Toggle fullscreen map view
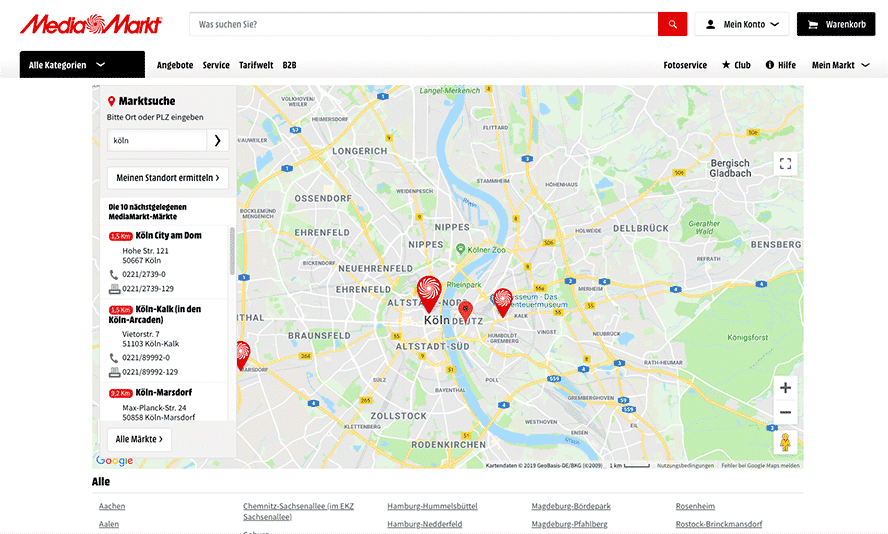 (x=785, y=164)
